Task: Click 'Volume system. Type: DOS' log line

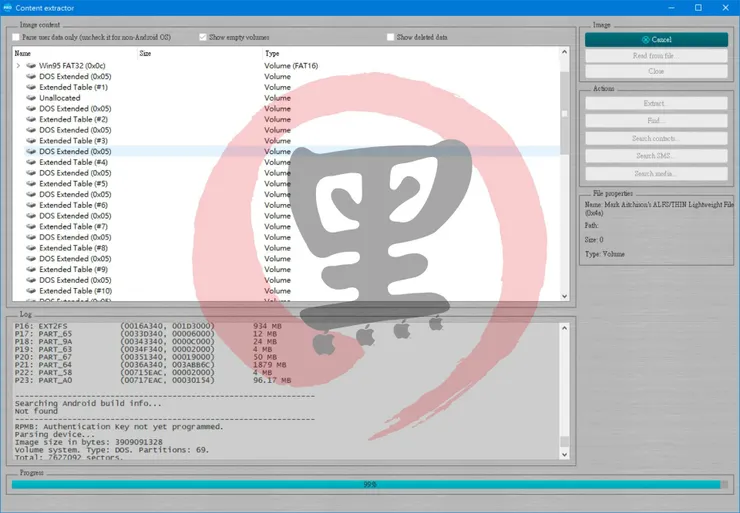Action: point(112,450)
